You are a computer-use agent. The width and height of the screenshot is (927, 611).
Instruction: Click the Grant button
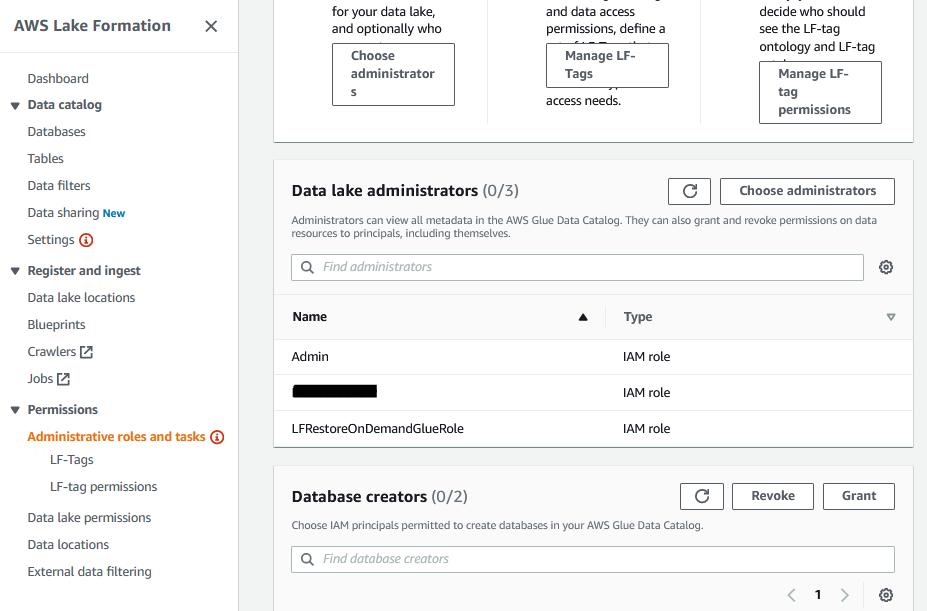[x=858, y=496]
